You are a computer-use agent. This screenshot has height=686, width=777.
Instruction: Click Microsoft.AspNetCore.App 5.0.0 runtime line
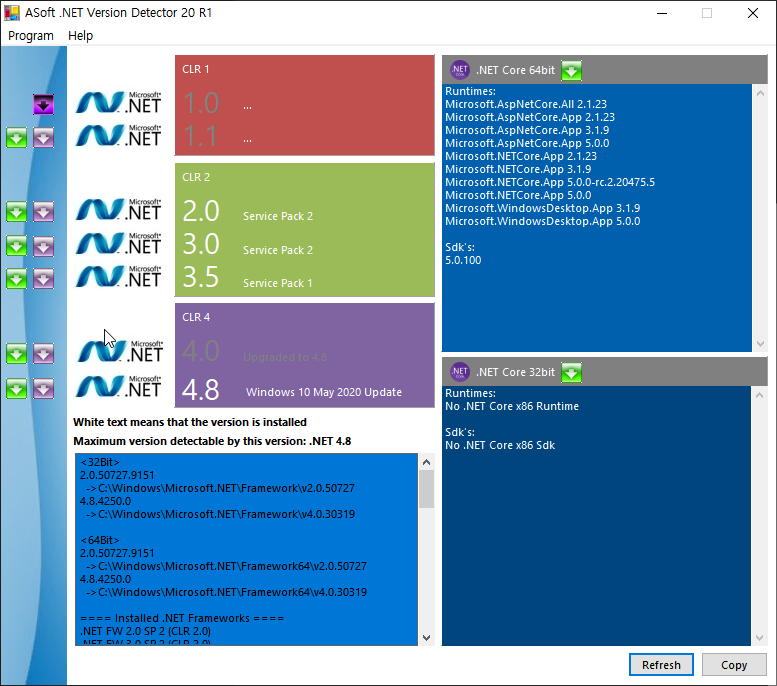(x=527, y=143)
